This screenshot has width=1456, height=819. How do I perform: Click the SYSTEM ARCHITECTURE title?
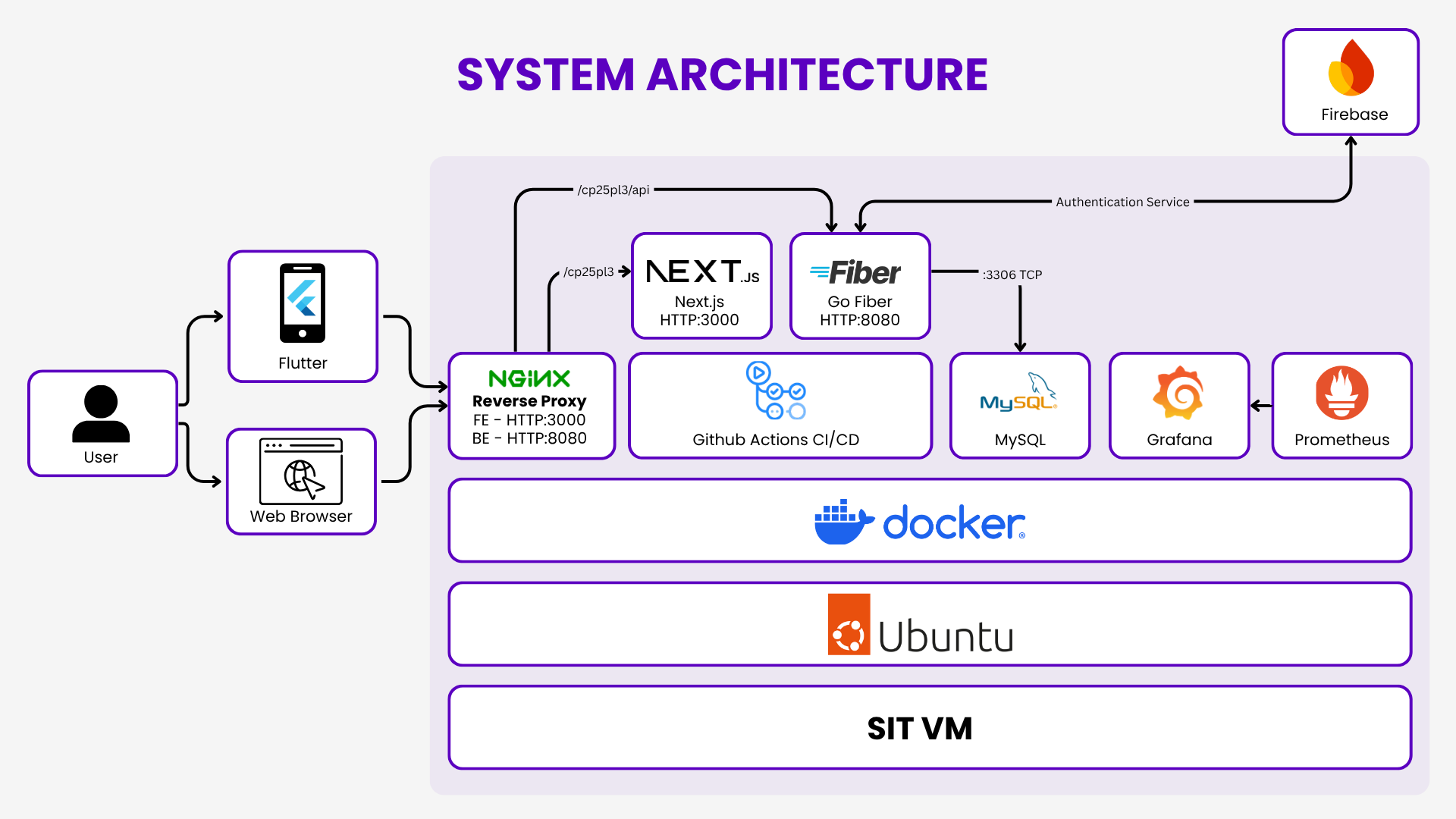pyautogui.click(x=722, y=74)
